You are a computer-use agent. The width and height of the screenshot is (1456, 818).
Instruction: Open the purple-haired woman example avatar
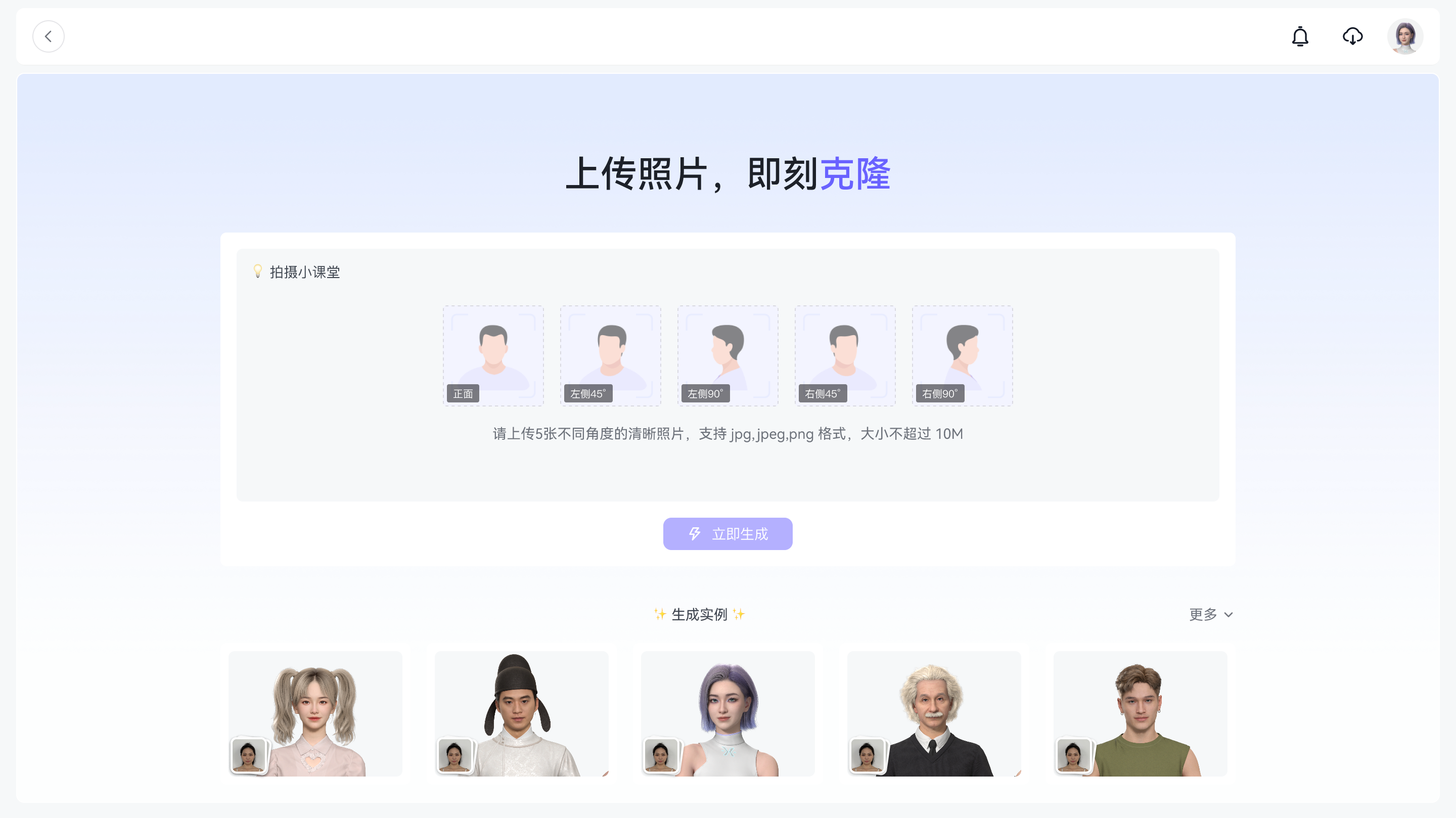[x=727, y=713]
